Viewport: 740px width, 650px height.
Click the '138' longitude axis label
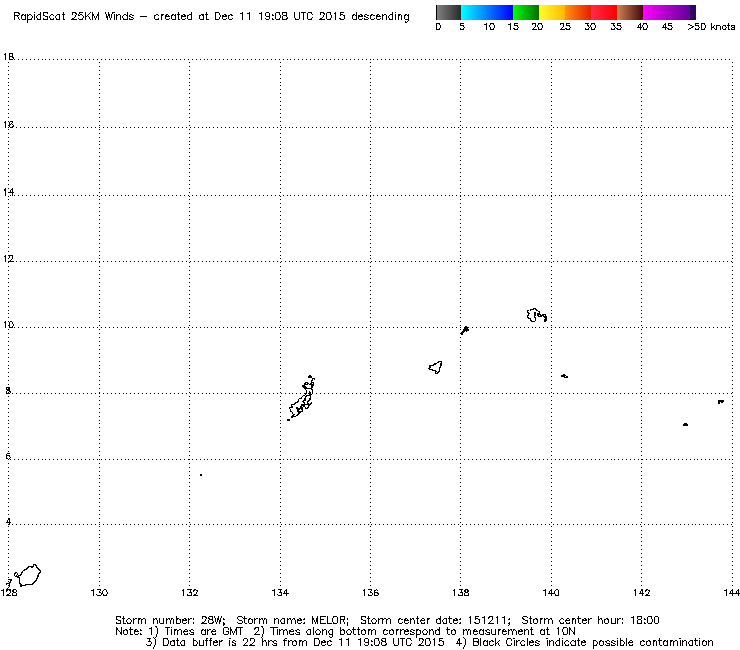pyautogui.click(x=461, y=592)
